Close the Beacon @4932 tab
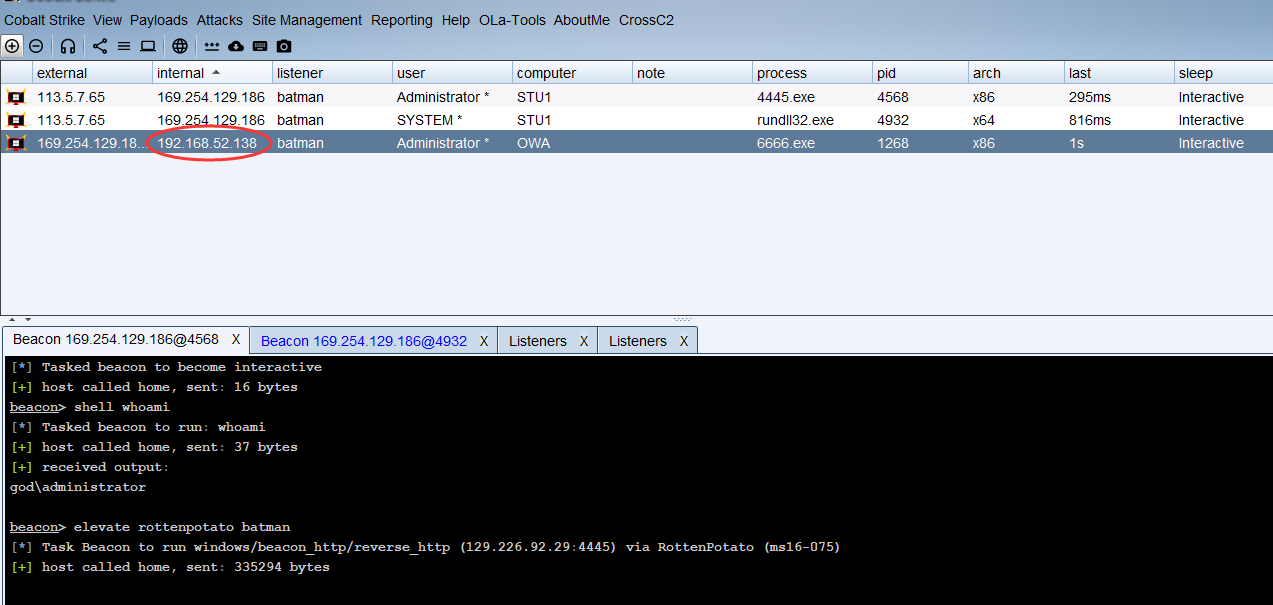The image size is (1273, 605). point(484,341)
